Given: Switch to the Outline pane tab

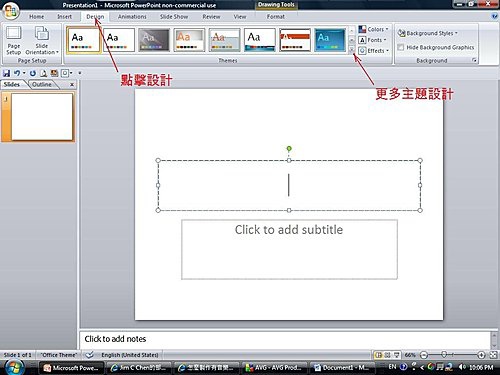Looking at the screenshot, I should [42, 84].
